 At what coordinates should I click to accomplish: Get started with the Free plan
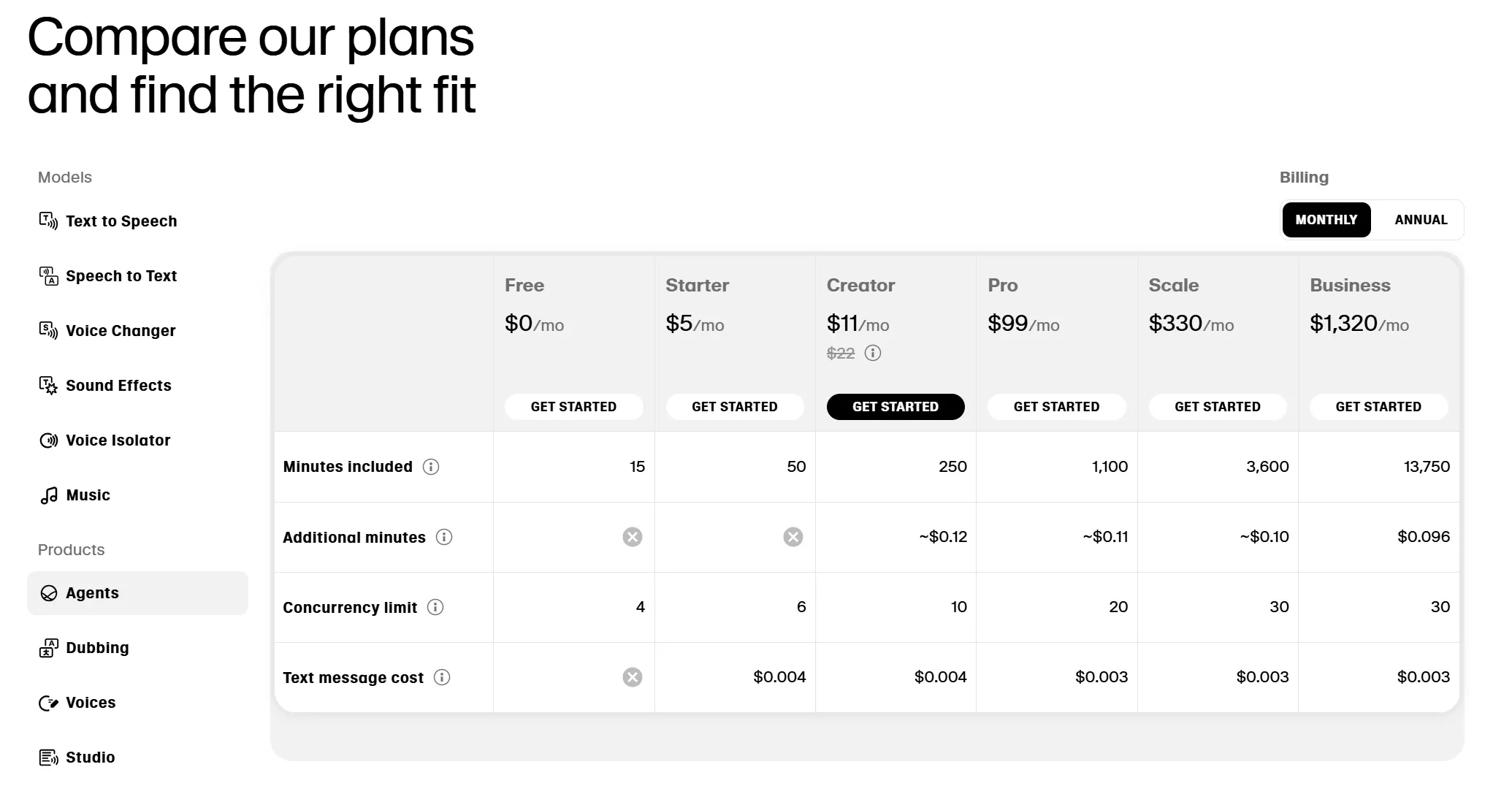point(574,407)
